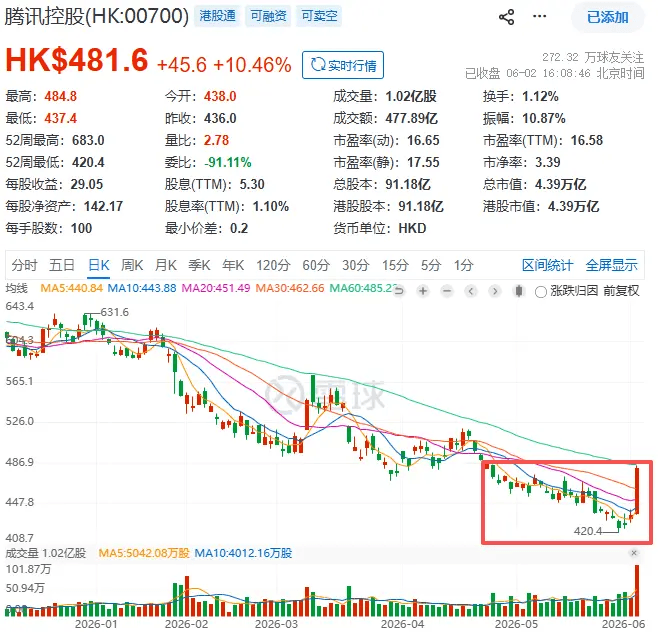This screenshot has height=632, width=658.
Task: Click the 成交额 477.89亿 value
Action: pos(412,118)
